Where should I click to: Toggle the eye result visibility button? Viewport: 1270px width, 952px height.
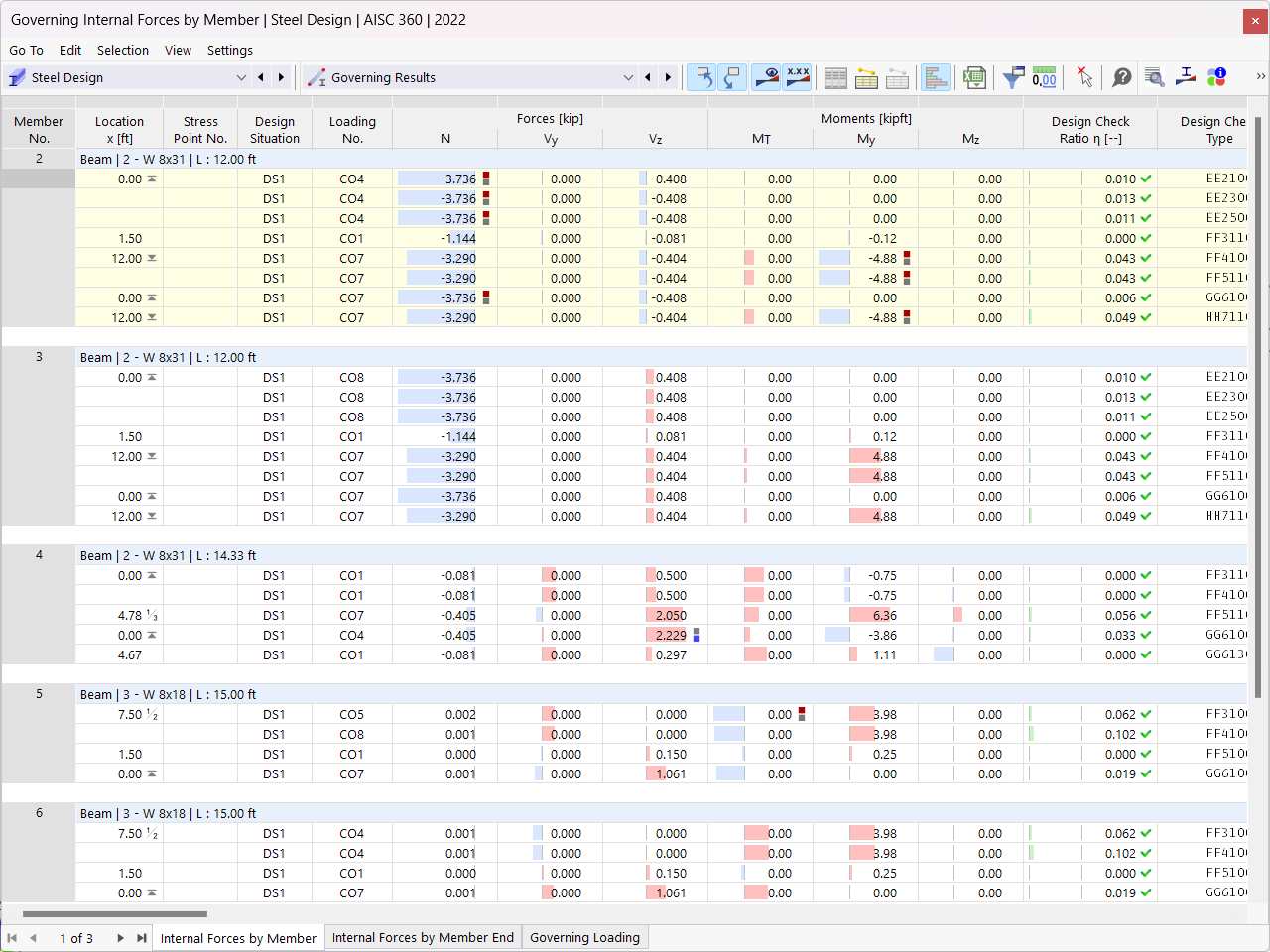point(766,77)
